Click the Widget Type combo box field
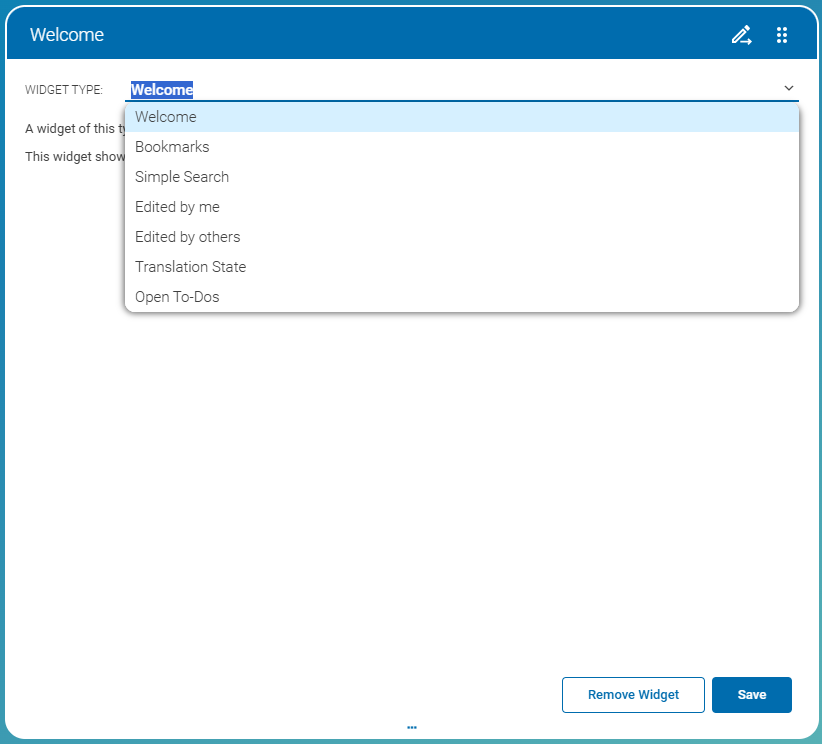 [450, 89]
